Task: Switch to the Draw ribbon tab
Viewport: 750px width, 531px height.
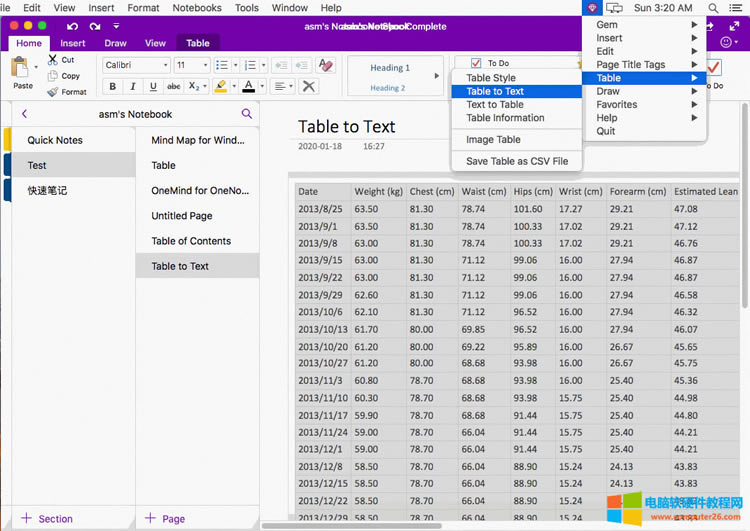Action: [x=115, y=43]
